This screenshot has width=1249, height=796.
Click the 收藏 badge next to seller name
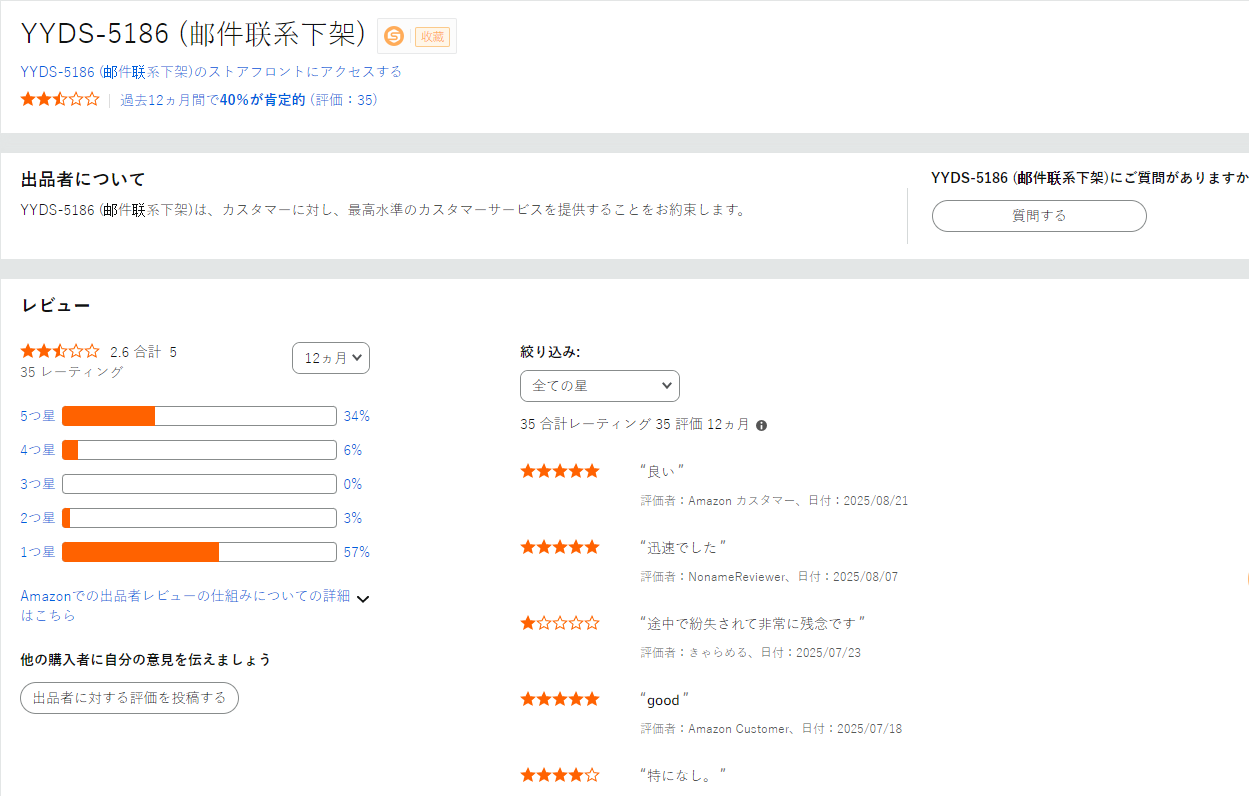[x=432, y=36]
